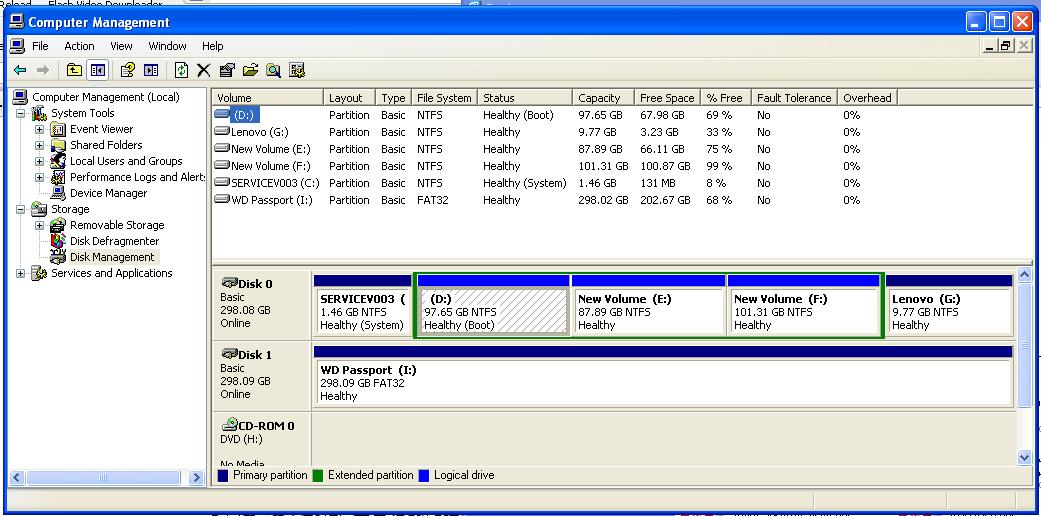The width and height of the screenshot is (1041, 516).
Task: Click the Computer Management title bar icon
Action: coord(17,22)
